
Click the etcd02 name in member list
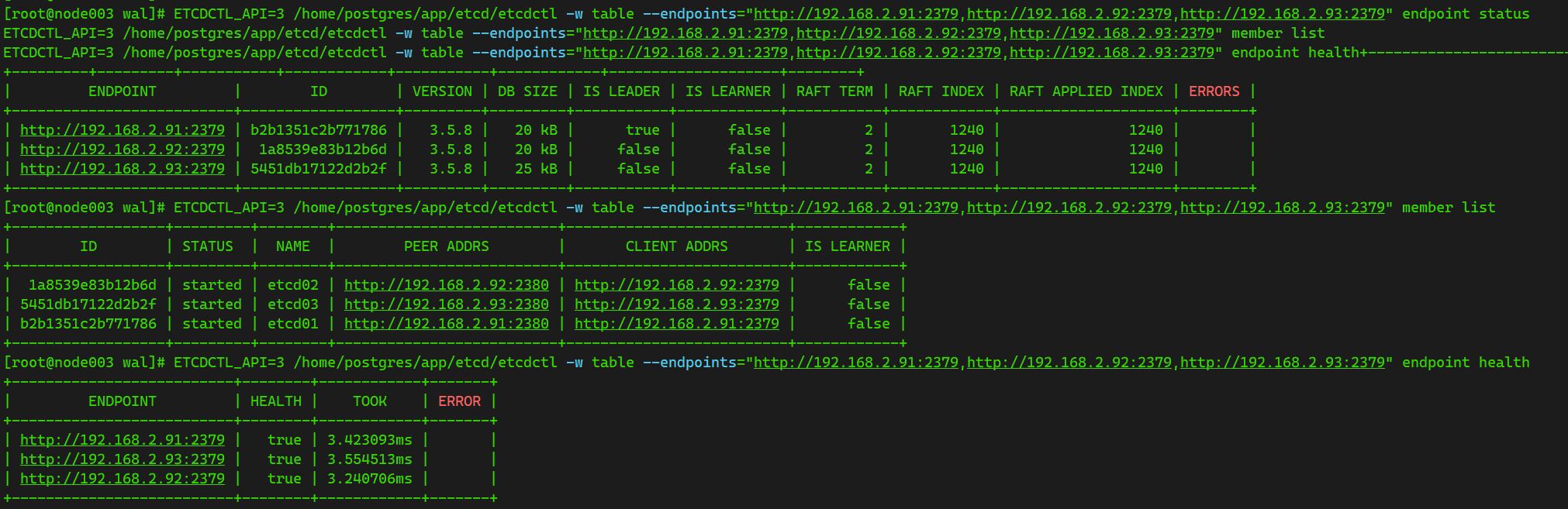pyautogui.click(x=292, y=285)
